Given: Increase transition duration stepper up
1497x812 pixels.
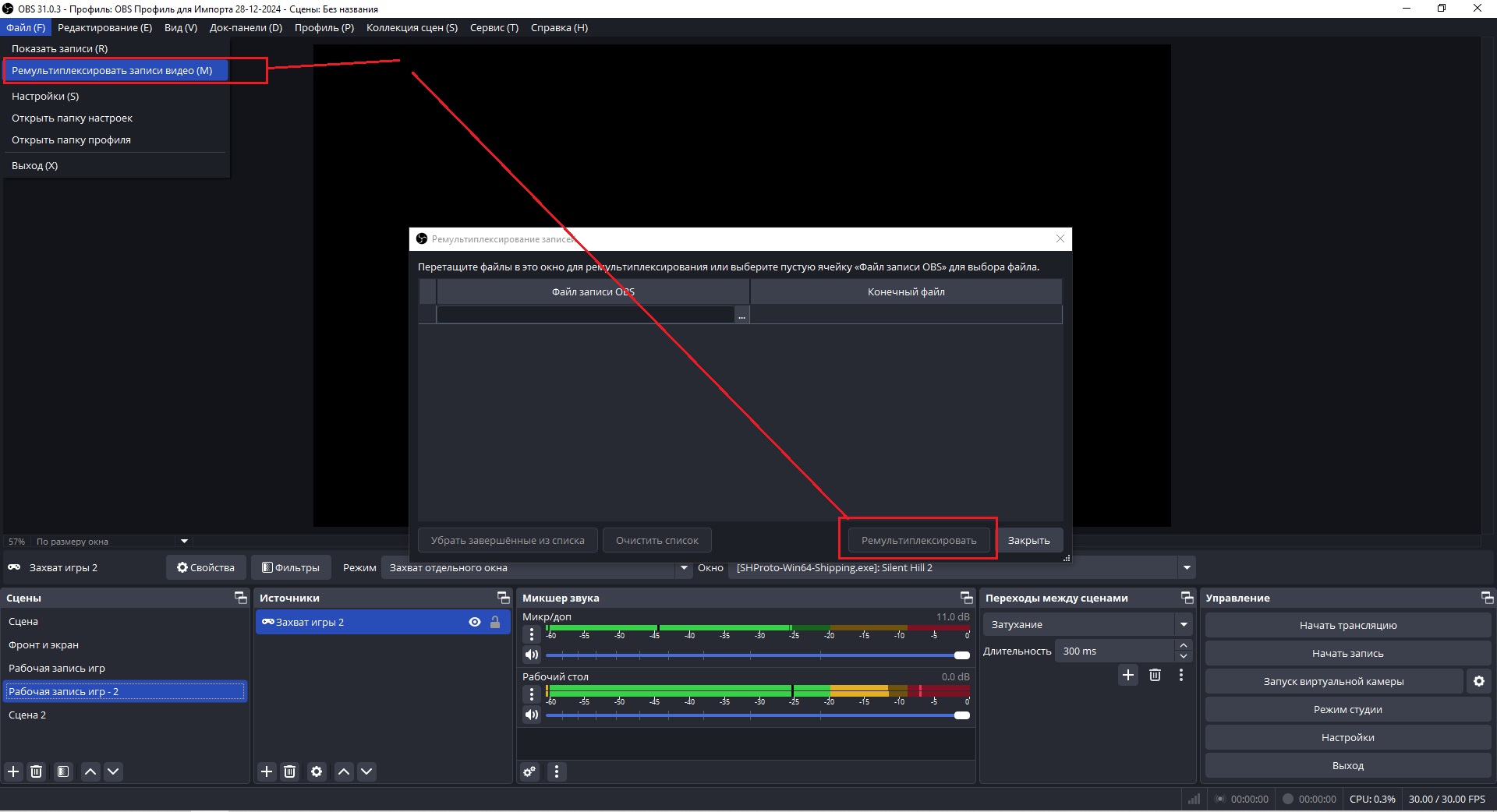Looking at the screenshot, I should pos(1184,645).
